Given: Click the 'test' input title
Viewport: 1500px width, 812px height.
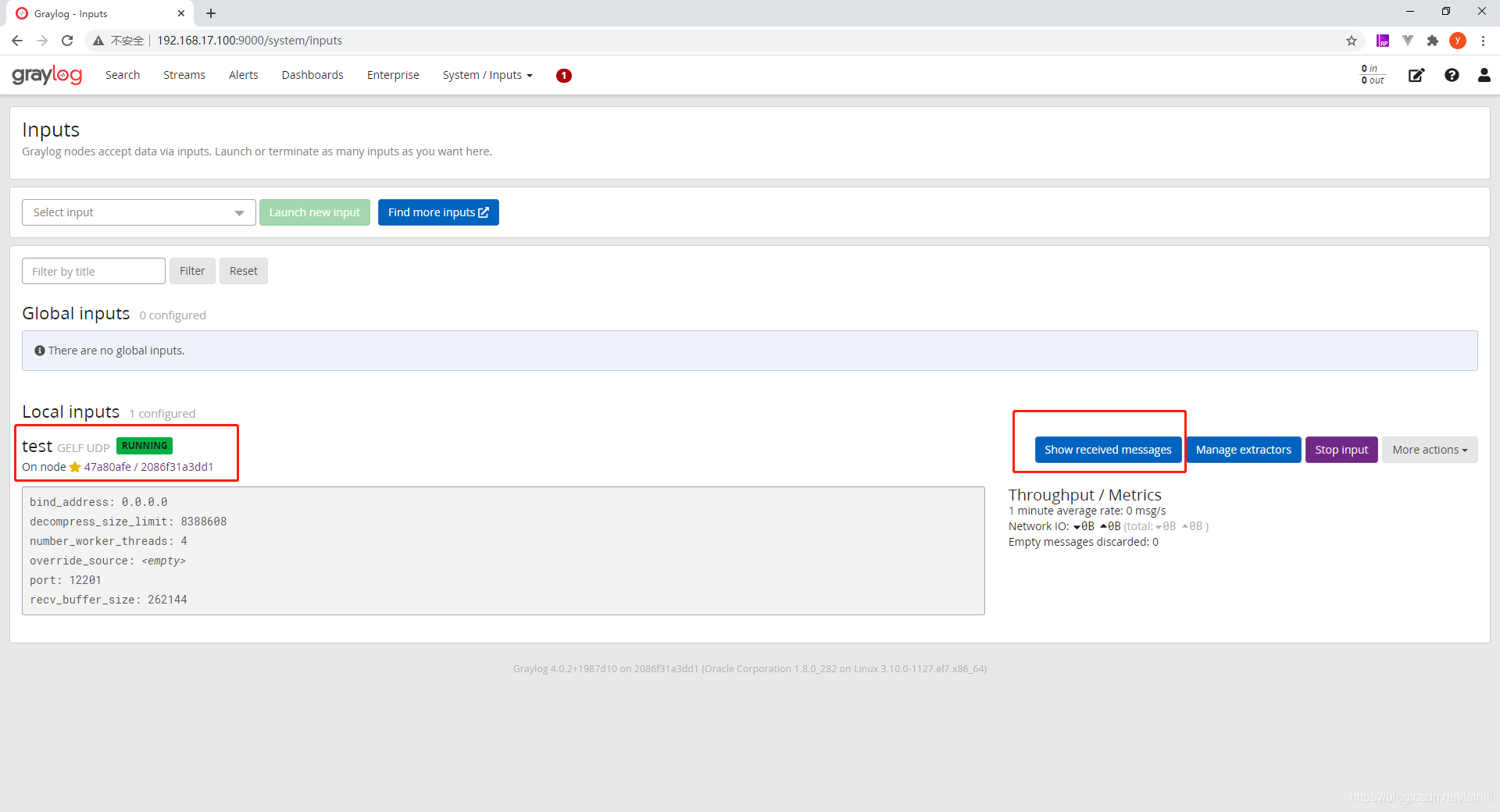Looking at the screenshot, I should click(x=37, y=446).
